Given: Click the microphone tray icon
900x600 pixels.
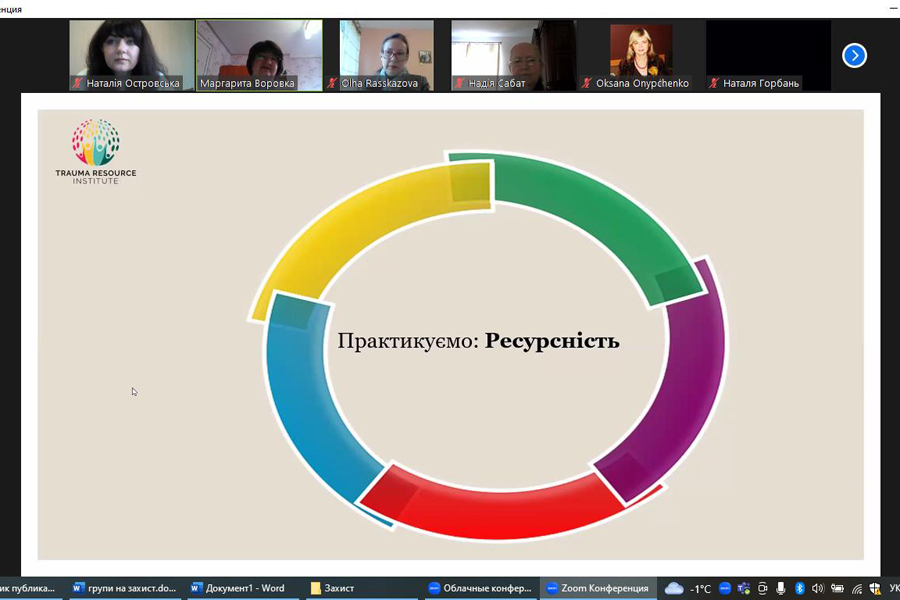Looking at the screenshot, I should click(x=781, y=588).
